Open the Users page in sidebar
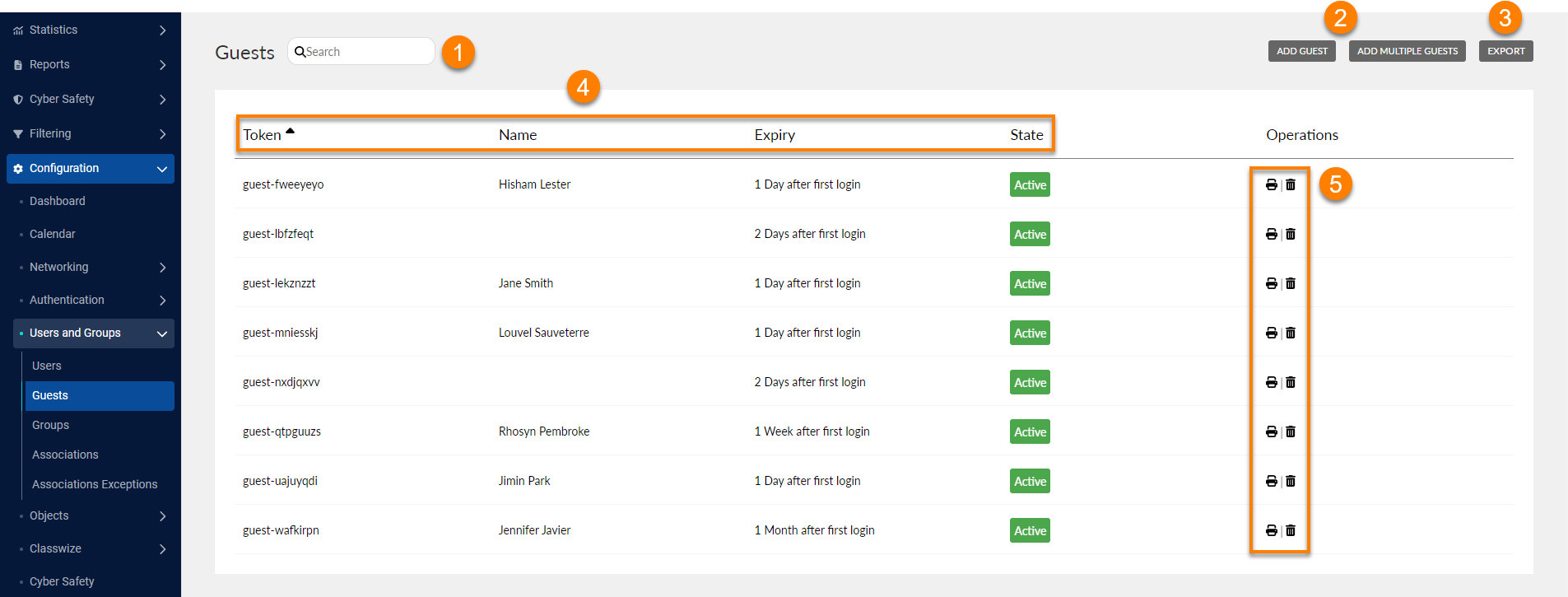The width and height of the screenshot is (1568, 597). 47,366
